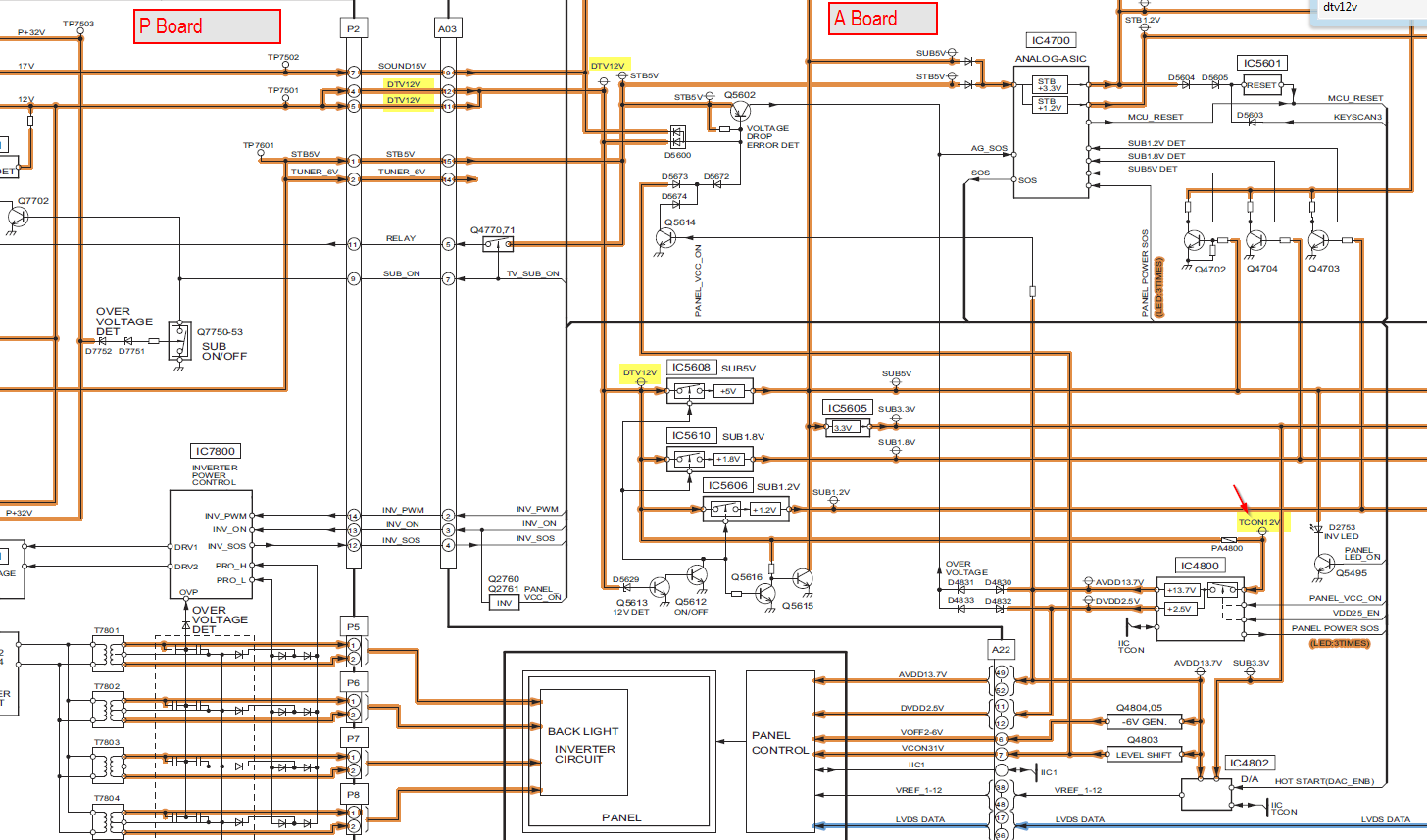The height and width of the screenshot is (840, 1427).
Task: Click the HOT START(DAC_ENB) label
Action: click(1324, 782)
